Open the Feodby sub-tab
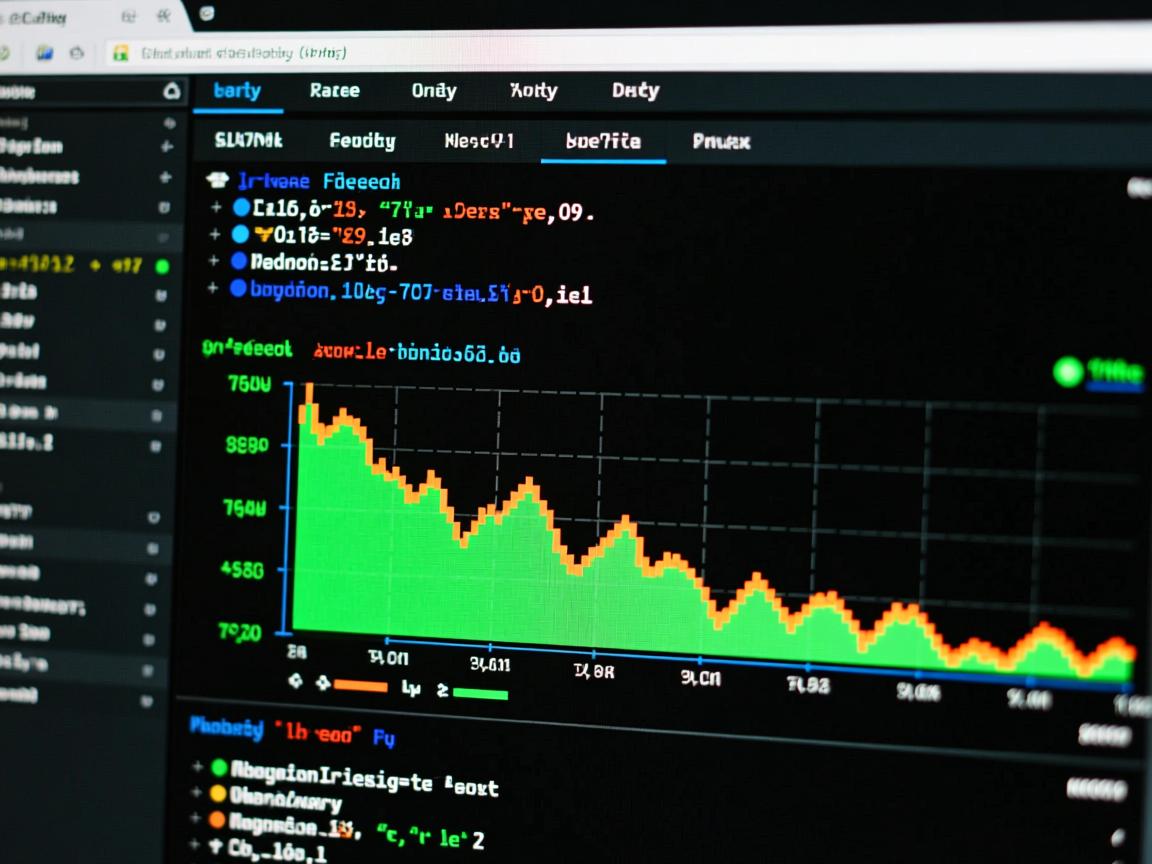Screen dimensions: 1152x864 (x=362, y=141)
